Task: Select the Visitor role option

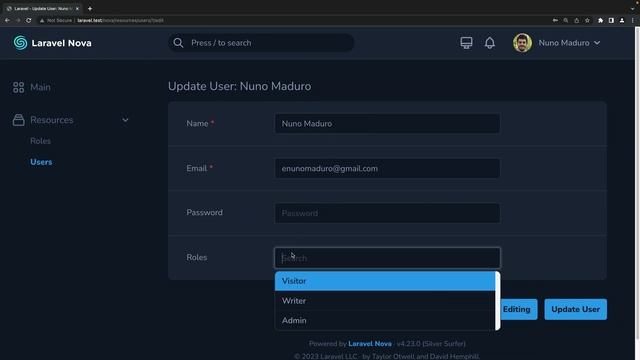Action: click(385, 281)
